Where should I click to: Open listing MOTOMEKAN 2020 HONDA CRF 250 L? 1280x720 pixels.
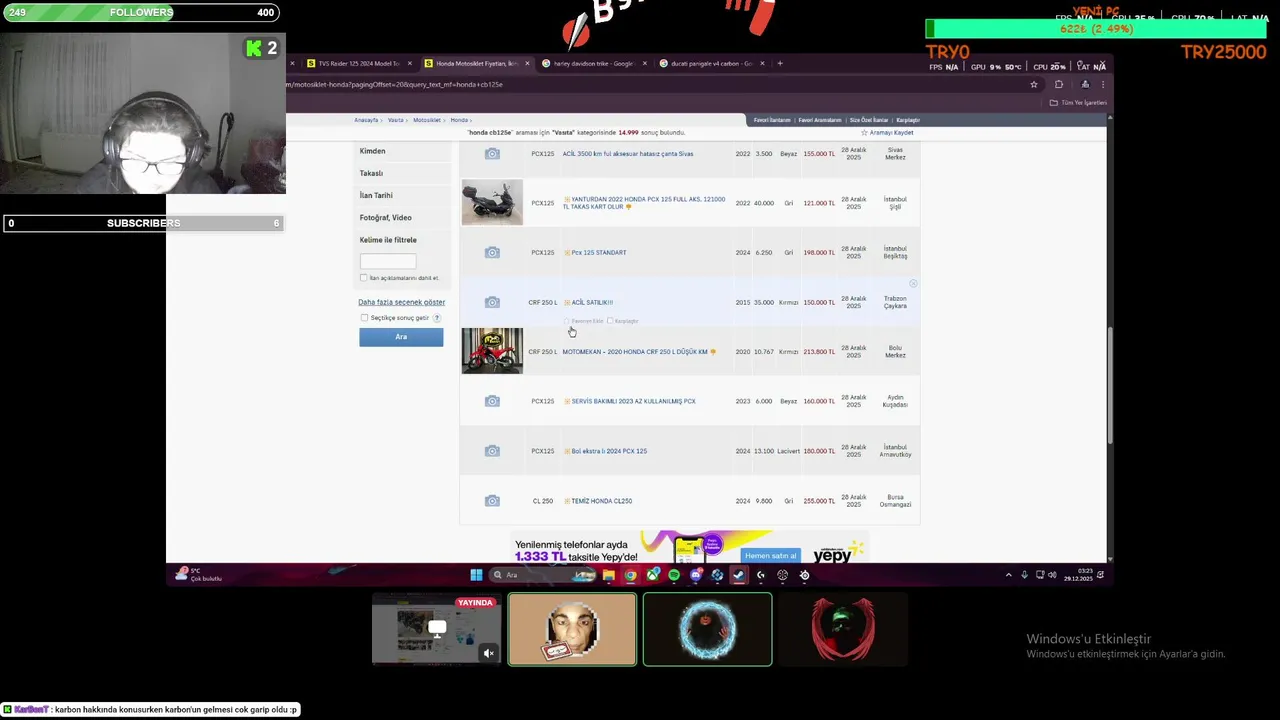pyautogui.click(x=636, y=352)
